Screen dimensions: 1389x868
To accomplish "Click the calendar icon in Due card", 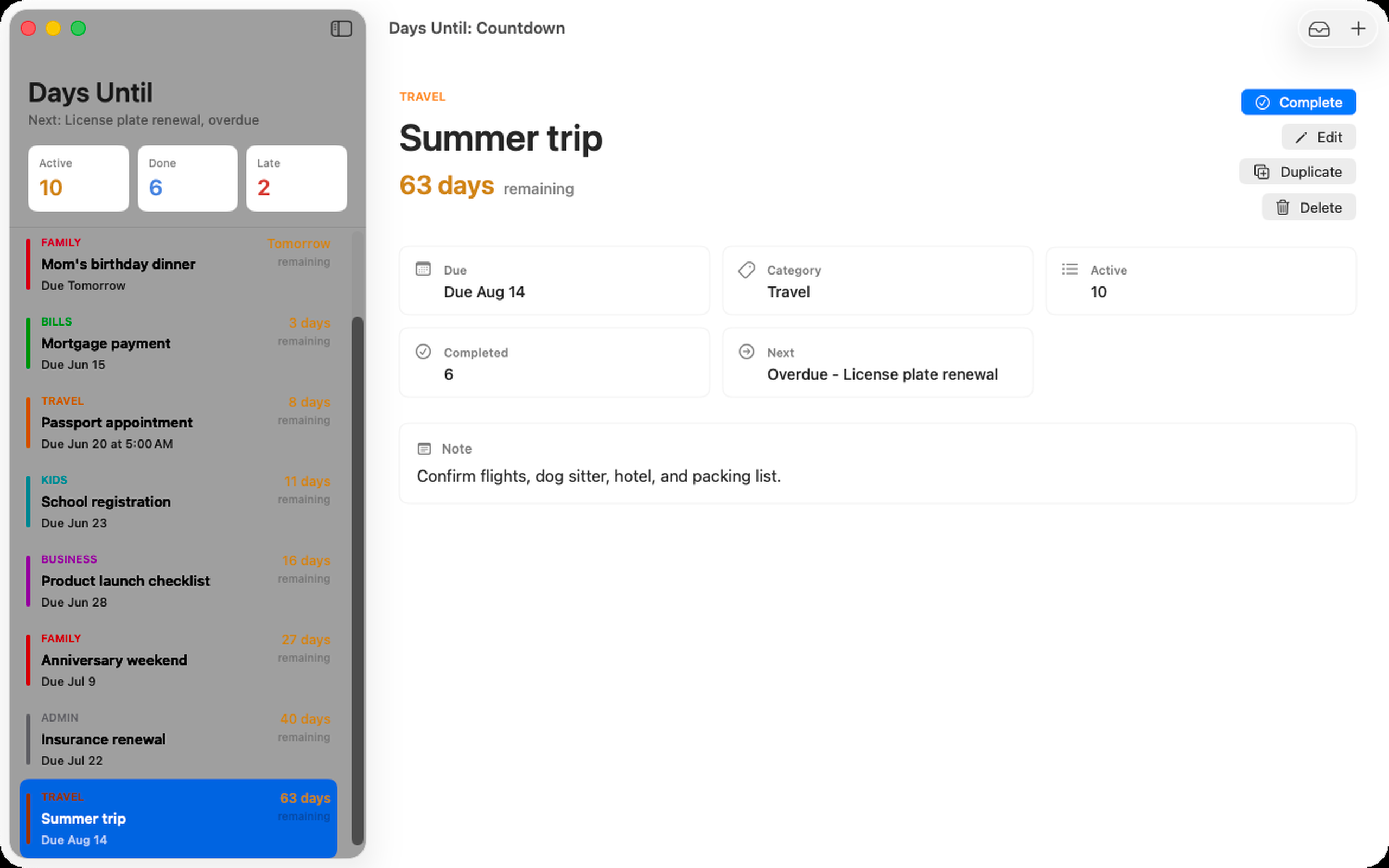I will (423, 269).
